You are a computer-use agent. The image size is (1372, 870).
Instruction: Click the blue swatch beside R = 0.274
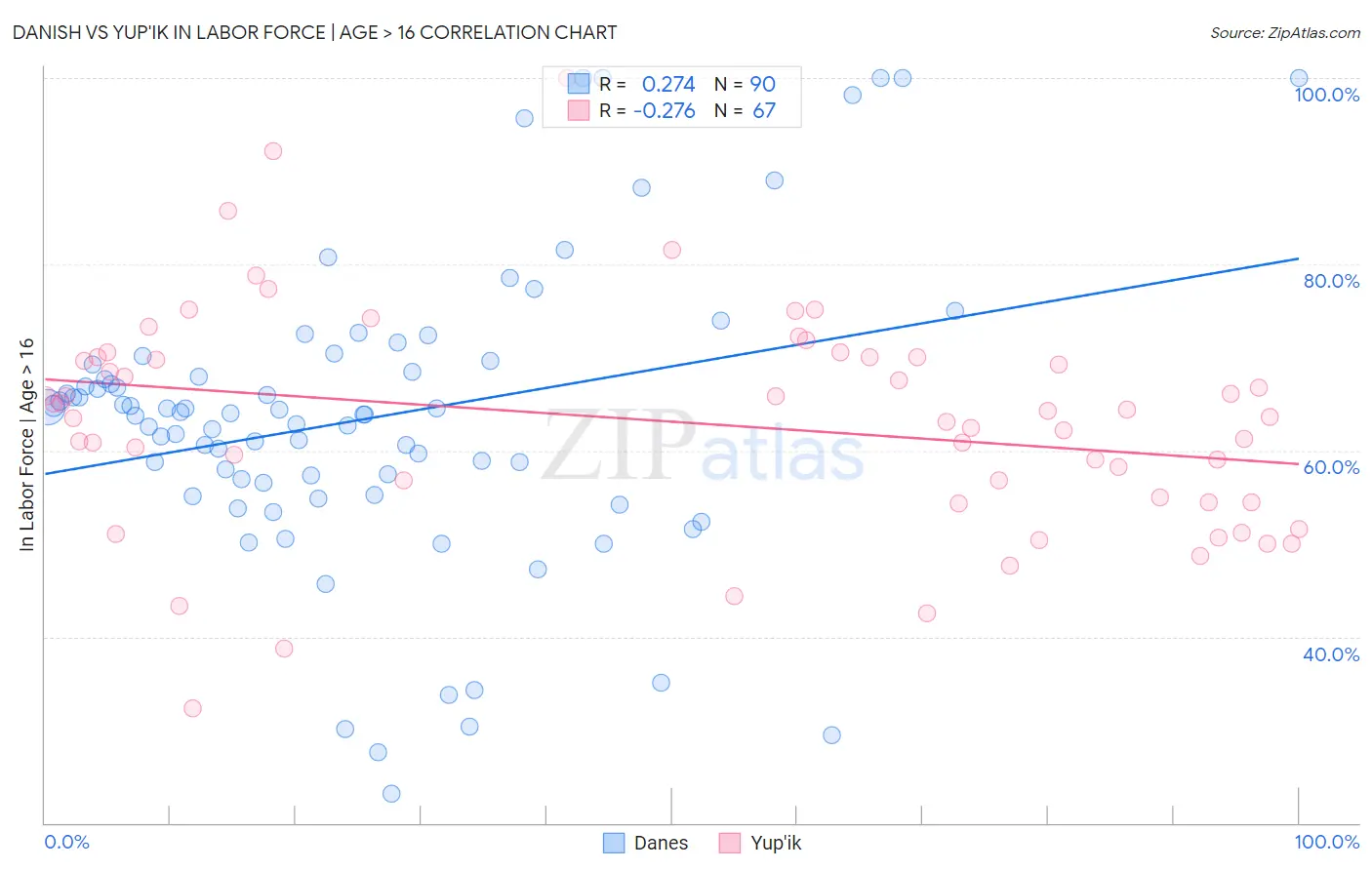click(579, 84)
